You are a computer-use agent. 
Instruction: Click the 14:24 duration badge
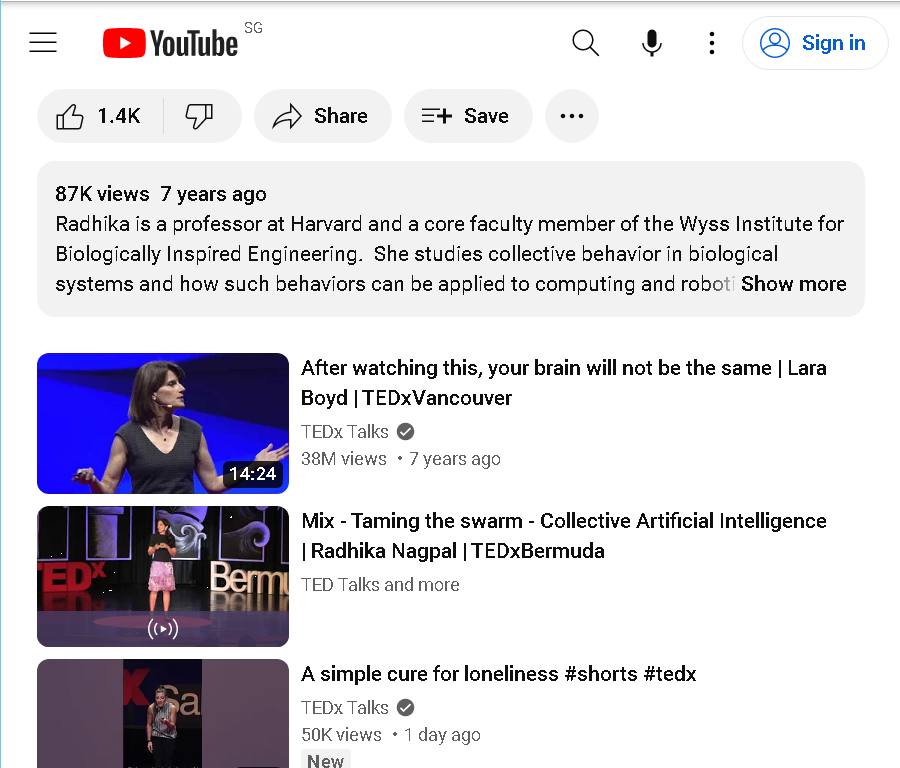[253, 474]
